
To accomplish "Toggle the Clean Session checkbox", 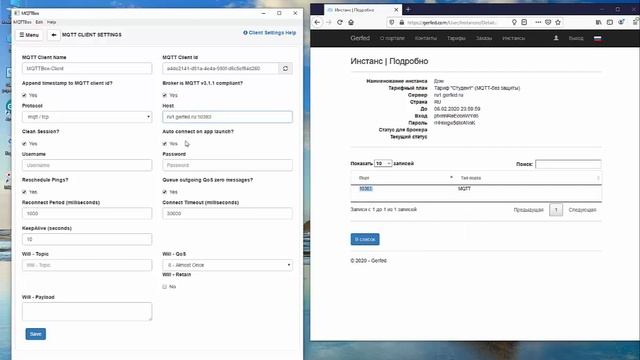I will (24, 144).
